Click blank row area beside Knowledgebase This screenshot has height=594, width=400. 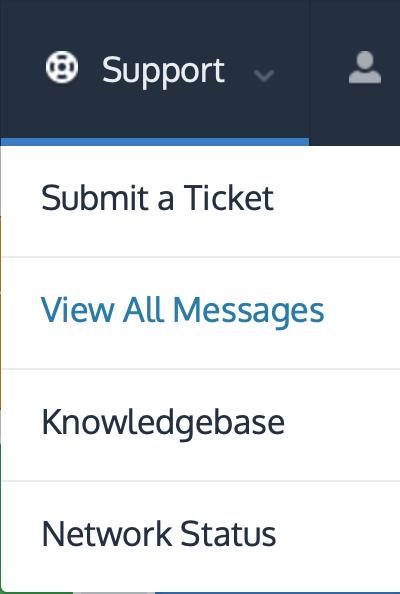tap(343, 424)
